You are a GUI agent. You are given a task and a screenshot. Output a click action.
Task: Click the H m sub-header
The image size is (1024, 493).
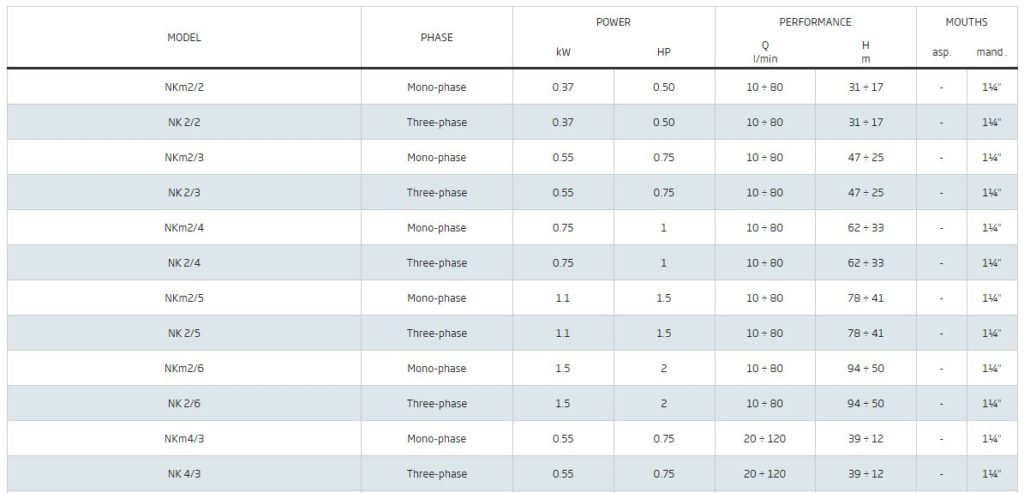click(x=865, y=52)
